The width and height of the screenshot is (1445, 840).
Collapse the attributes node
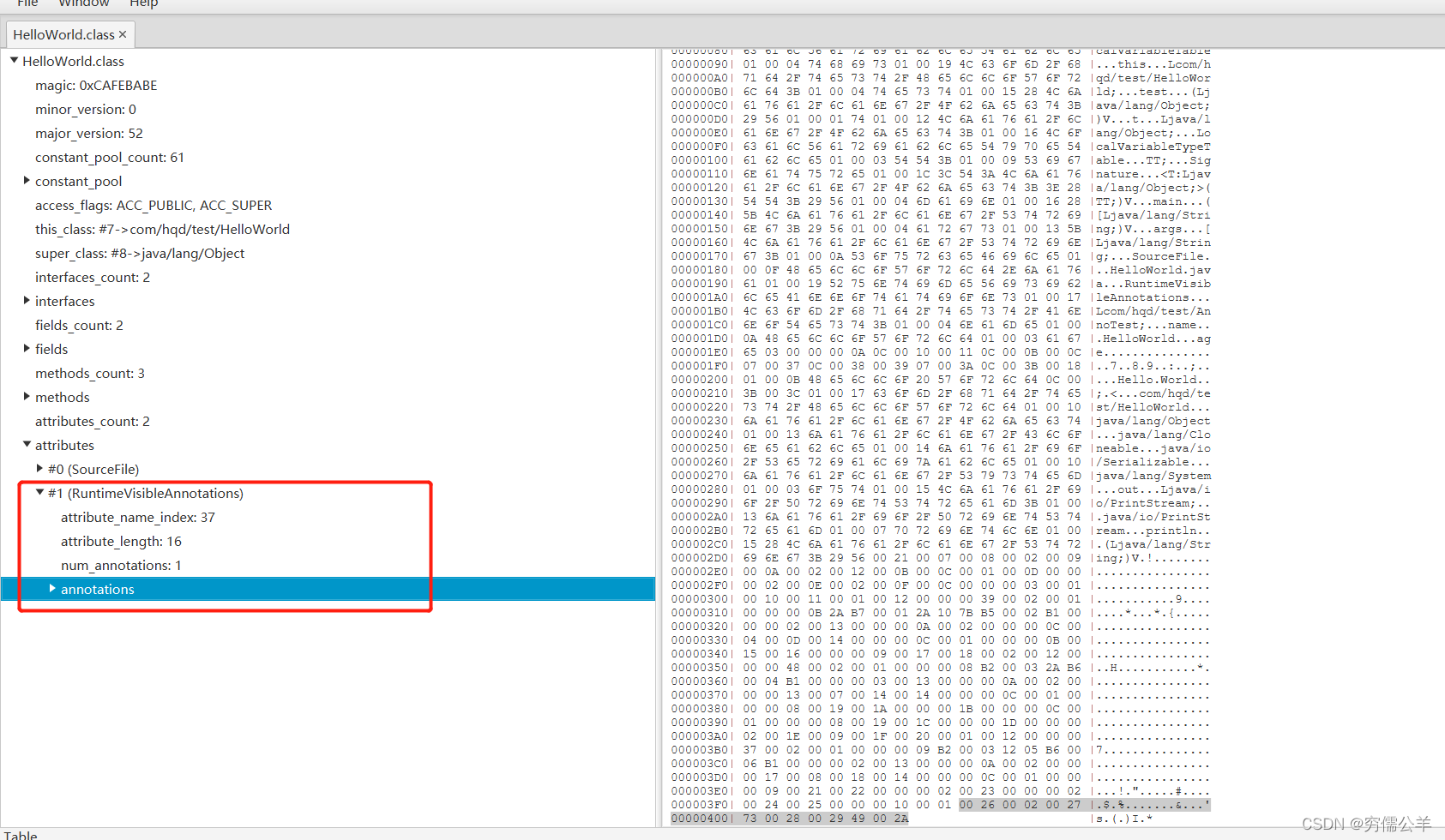tap(27, 445)
